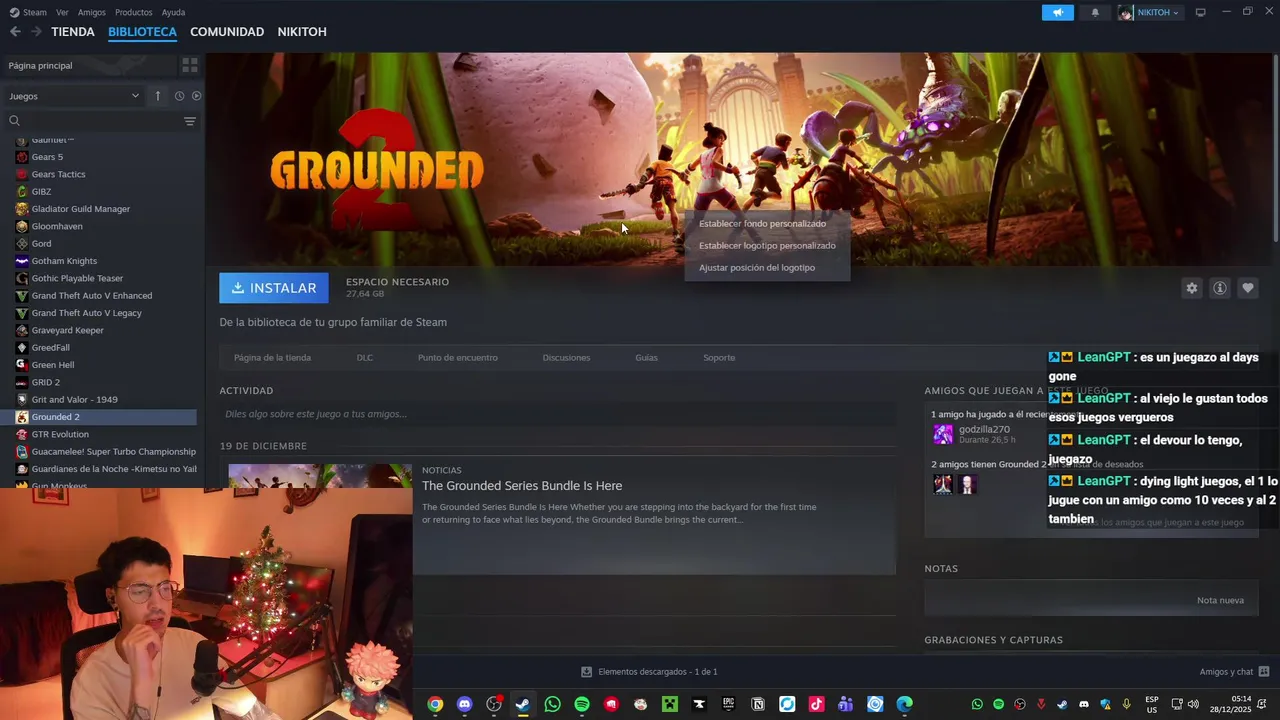
Task: Open the DLC link
Action: tap(365, 358)
